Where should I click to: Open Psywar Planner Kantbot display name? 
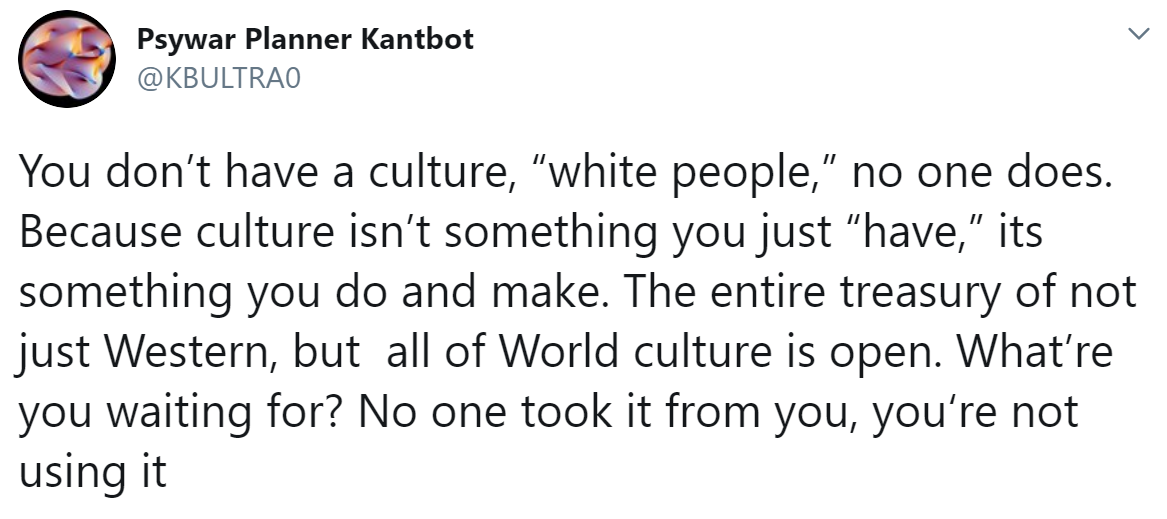tap(305, 40)
